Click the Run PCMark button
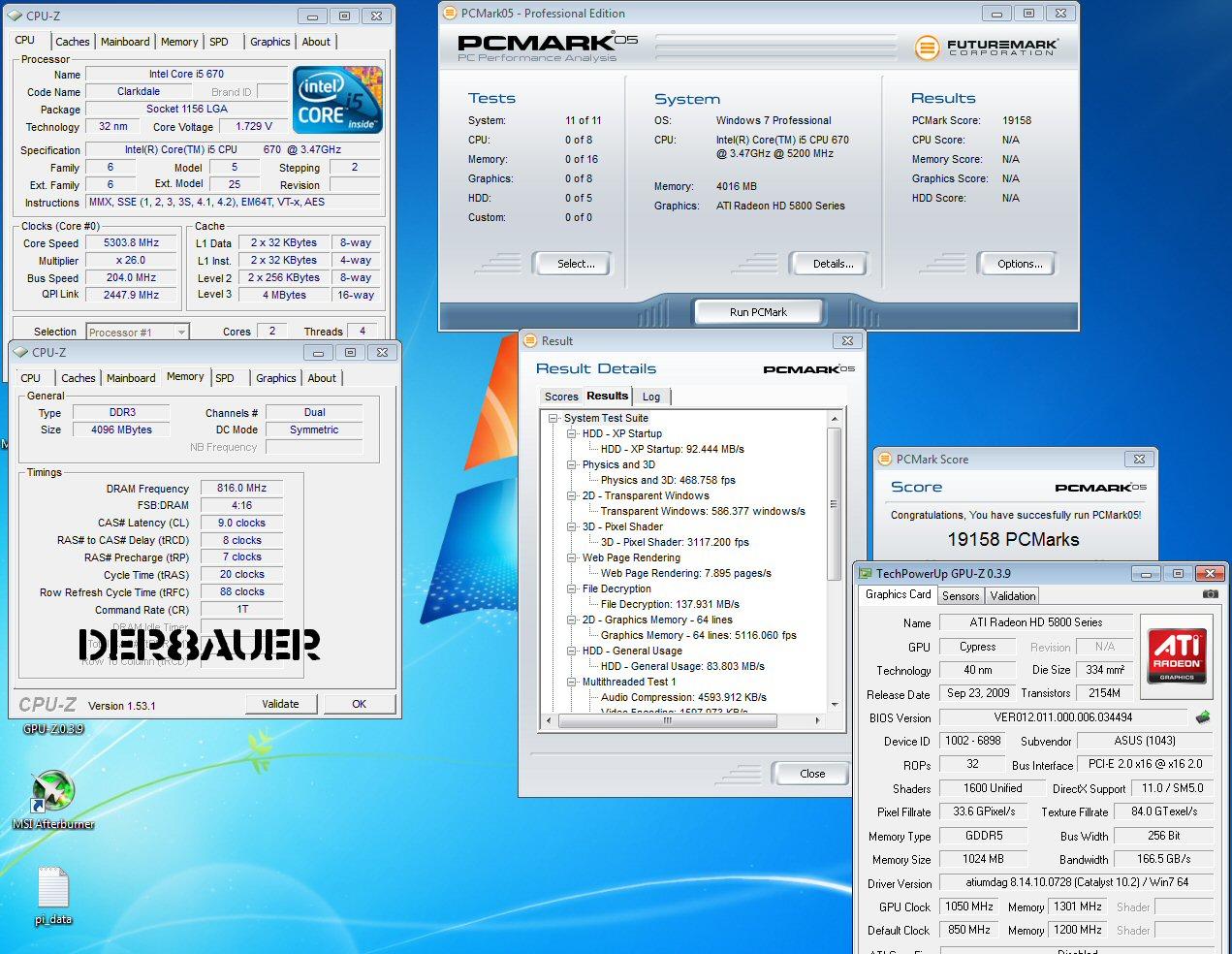 point(758,312)
